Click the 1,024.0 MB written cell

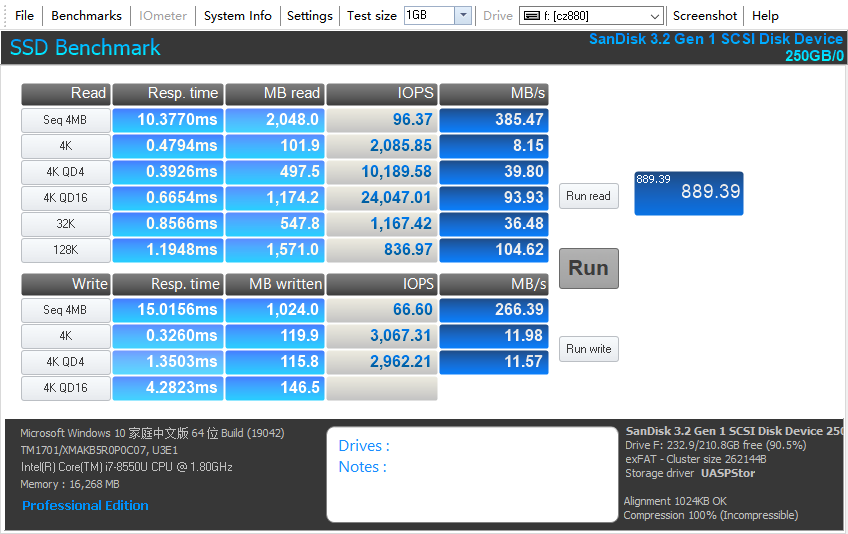click(275, 310)
